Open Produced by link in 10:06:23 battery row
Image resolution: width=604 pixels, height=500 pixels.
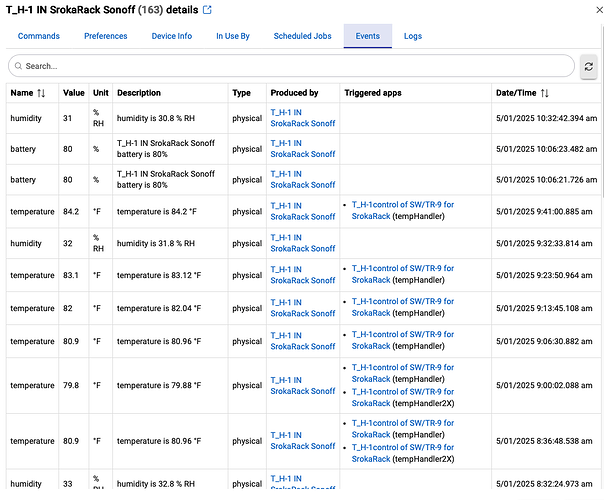[303, 149]
